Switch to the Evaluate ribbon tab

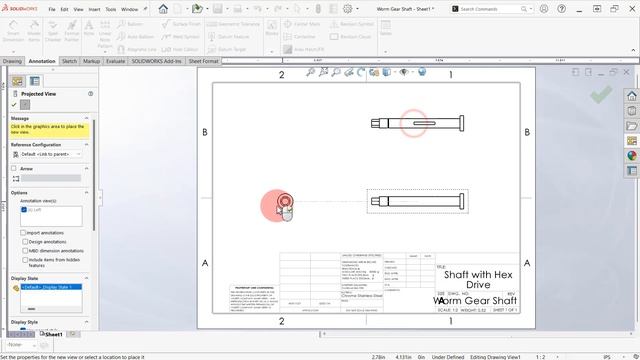click(x=116, y=61)
